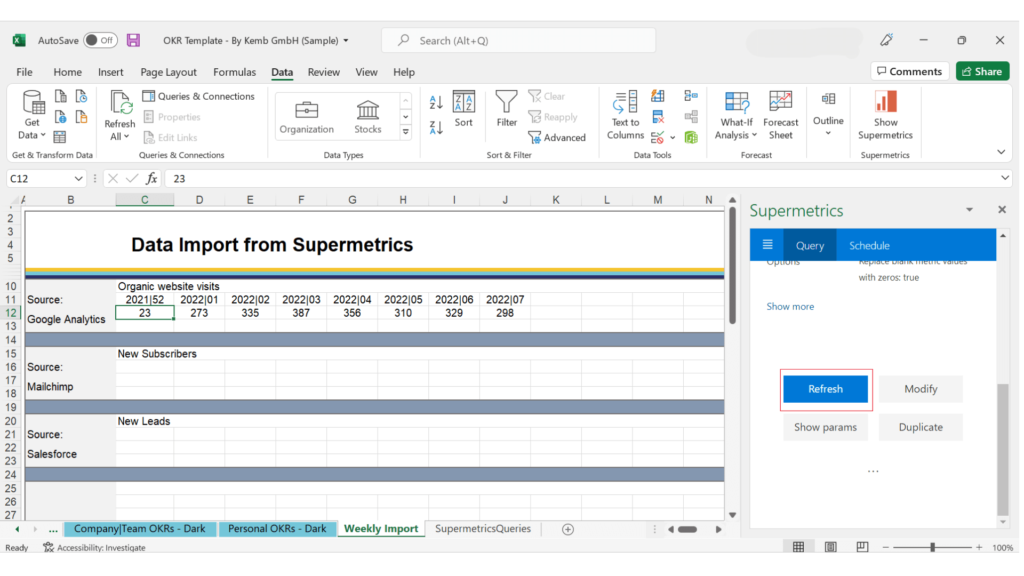
Task: Click the Duplicate button
Action: click(921, 427)
